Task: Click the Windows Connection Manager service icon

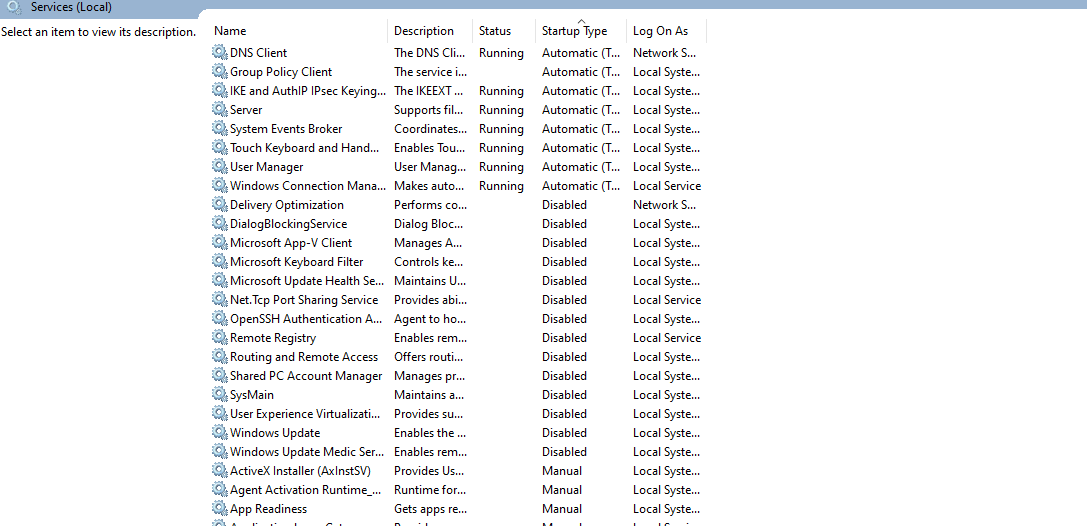Action: point(220,186)
